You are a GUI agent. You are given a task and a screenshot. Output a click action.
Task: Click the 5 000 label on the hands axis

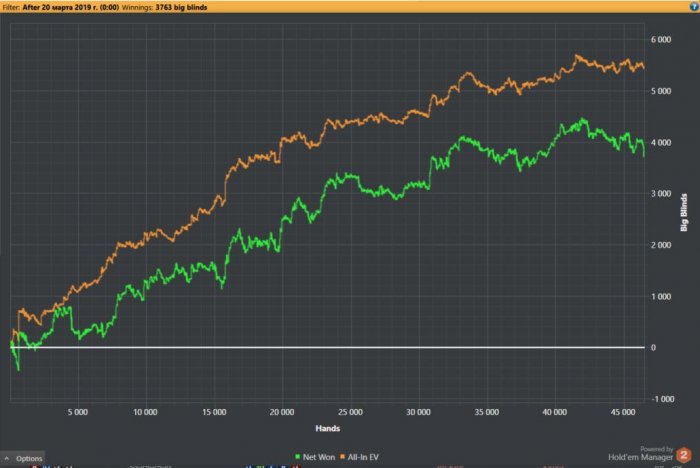click(x=78, y=412)
